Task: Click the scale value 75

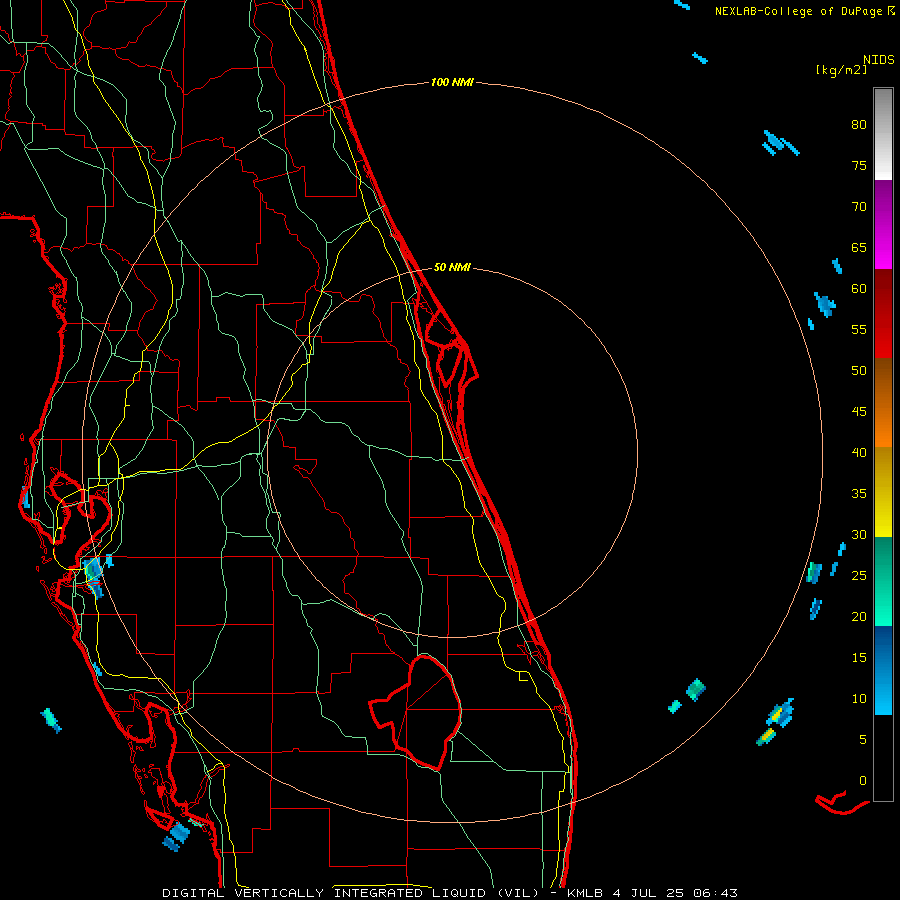Action: pos(859,165)
